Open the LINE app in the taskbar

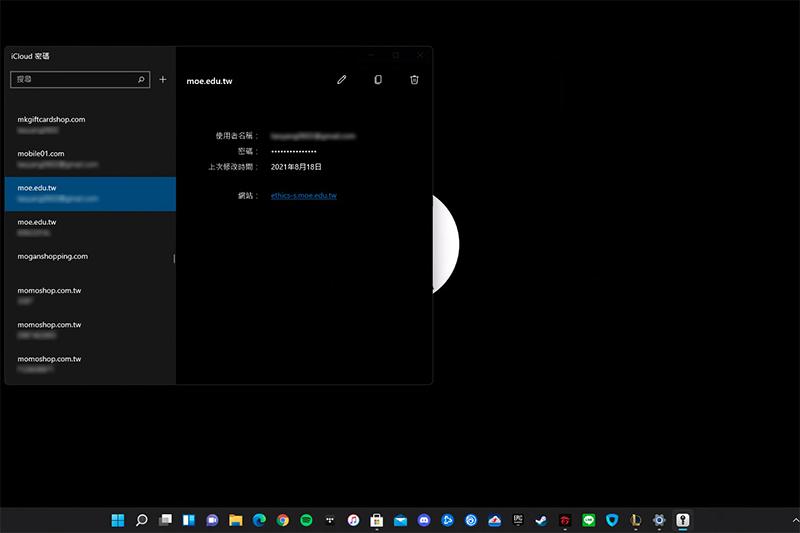[589, 520]
